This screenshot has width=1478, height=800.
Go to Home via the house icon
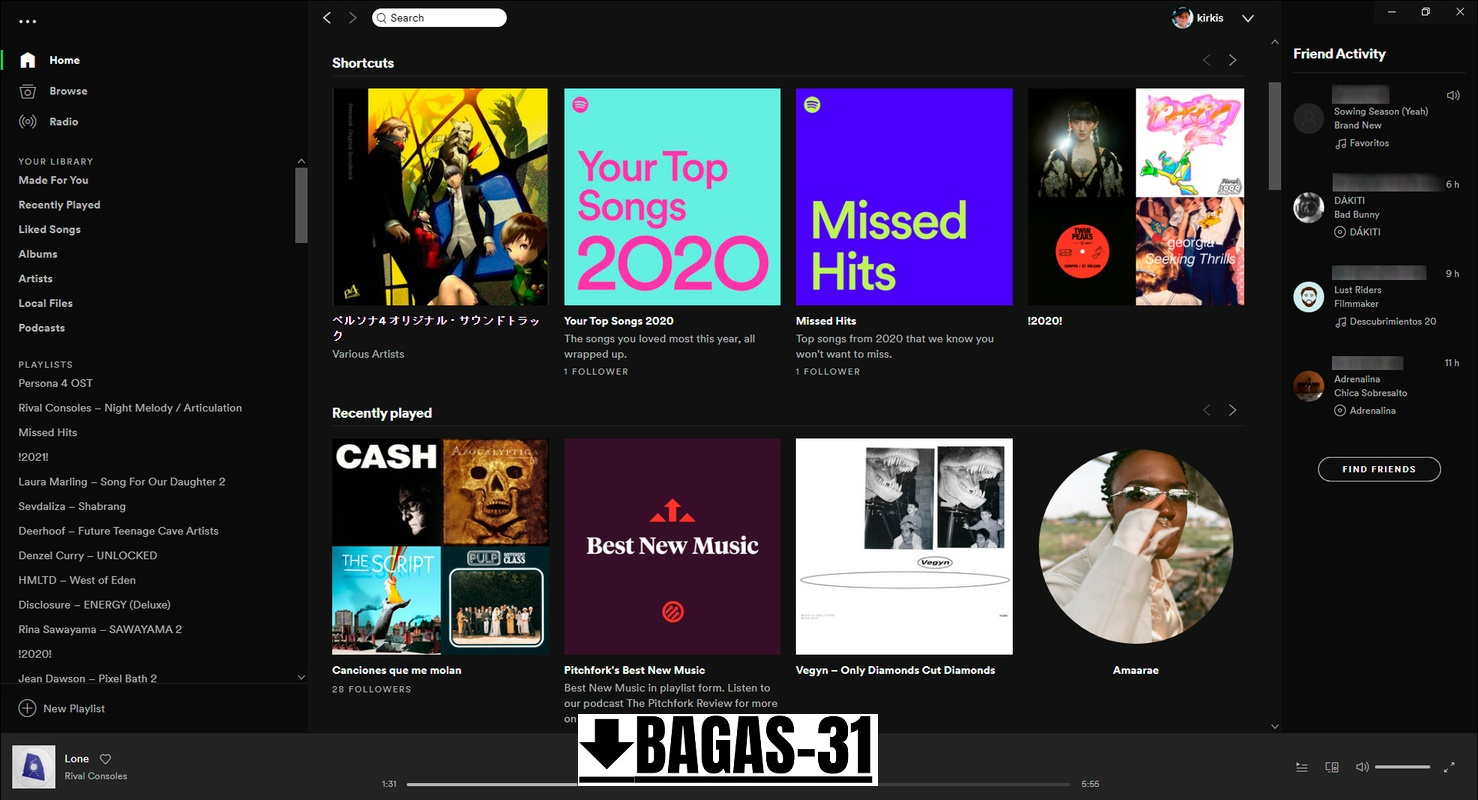(28, 60)
